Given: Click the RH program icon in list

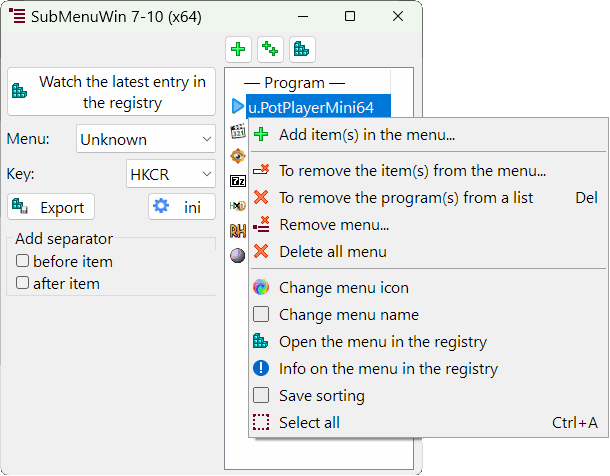Looking at the screenshot, I should coord(237,231).
